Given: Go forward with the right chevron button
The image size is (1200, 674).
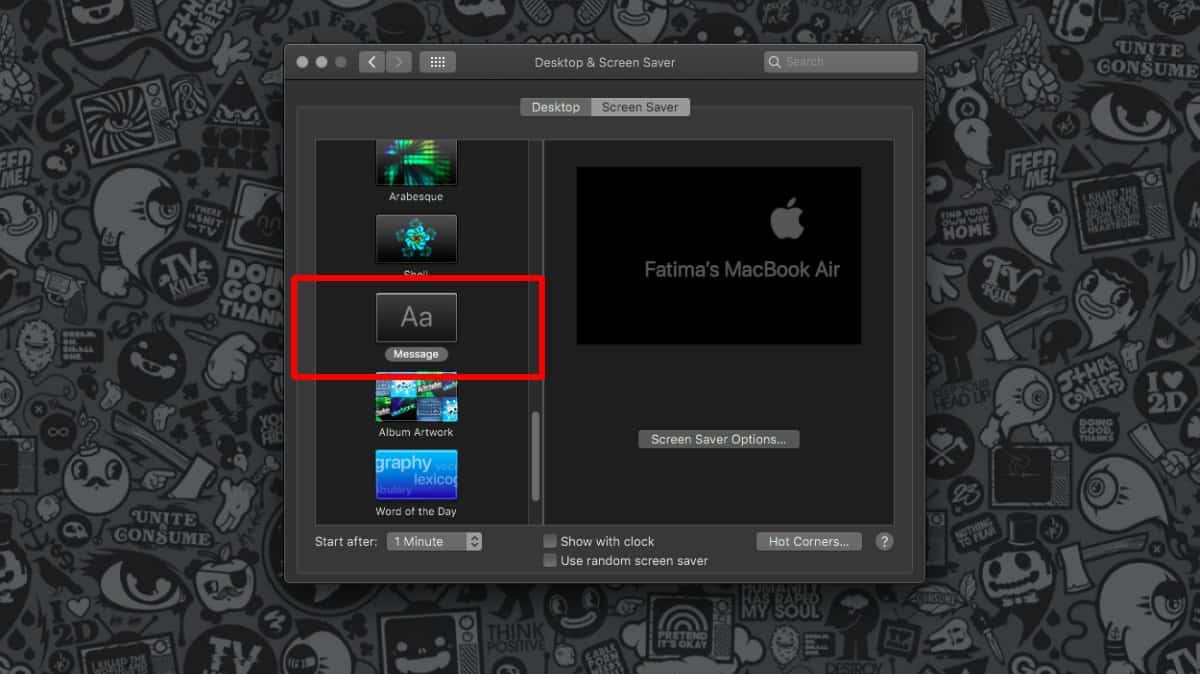Looking at the screenshot, I should (398, 62).
